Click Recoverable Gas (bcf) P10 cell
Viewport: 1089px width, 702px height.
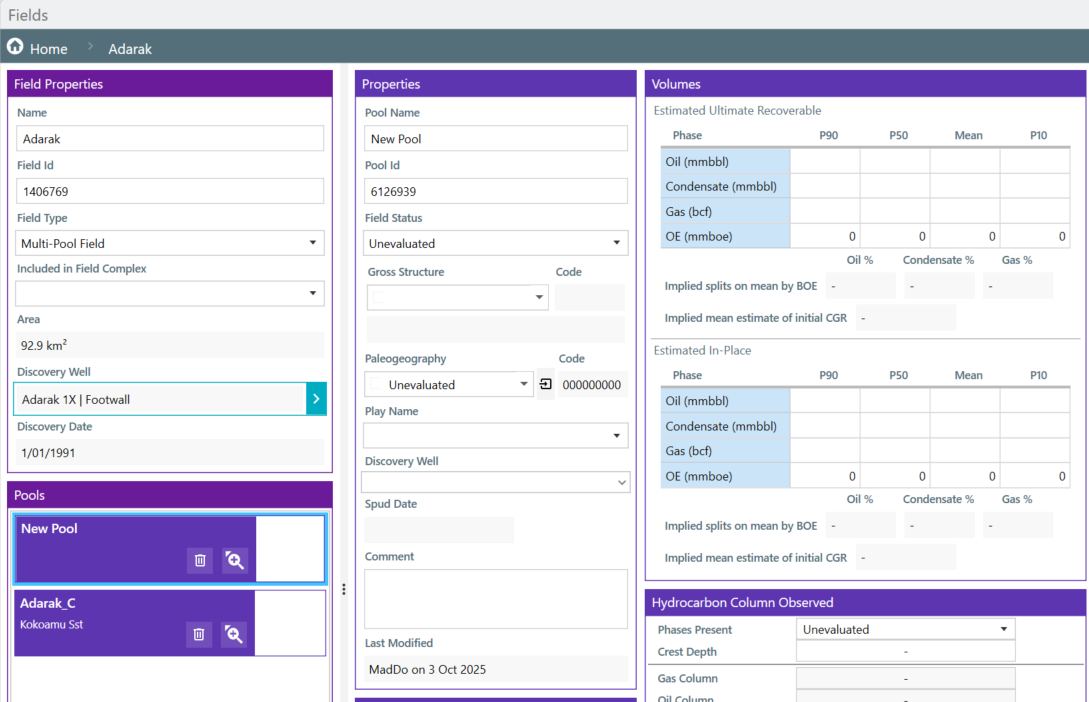1035,211
